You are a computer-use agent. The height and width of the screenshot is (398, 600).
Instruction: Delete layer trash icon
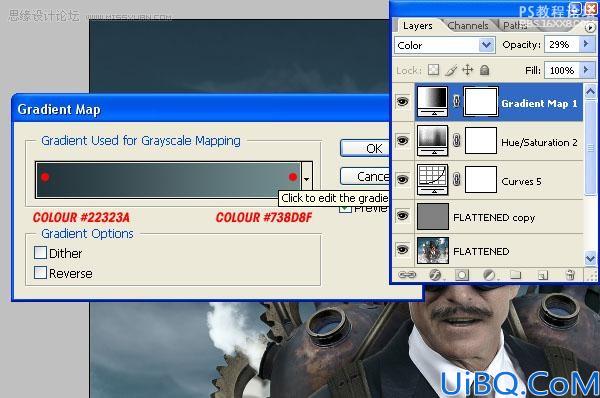point(570,275)
